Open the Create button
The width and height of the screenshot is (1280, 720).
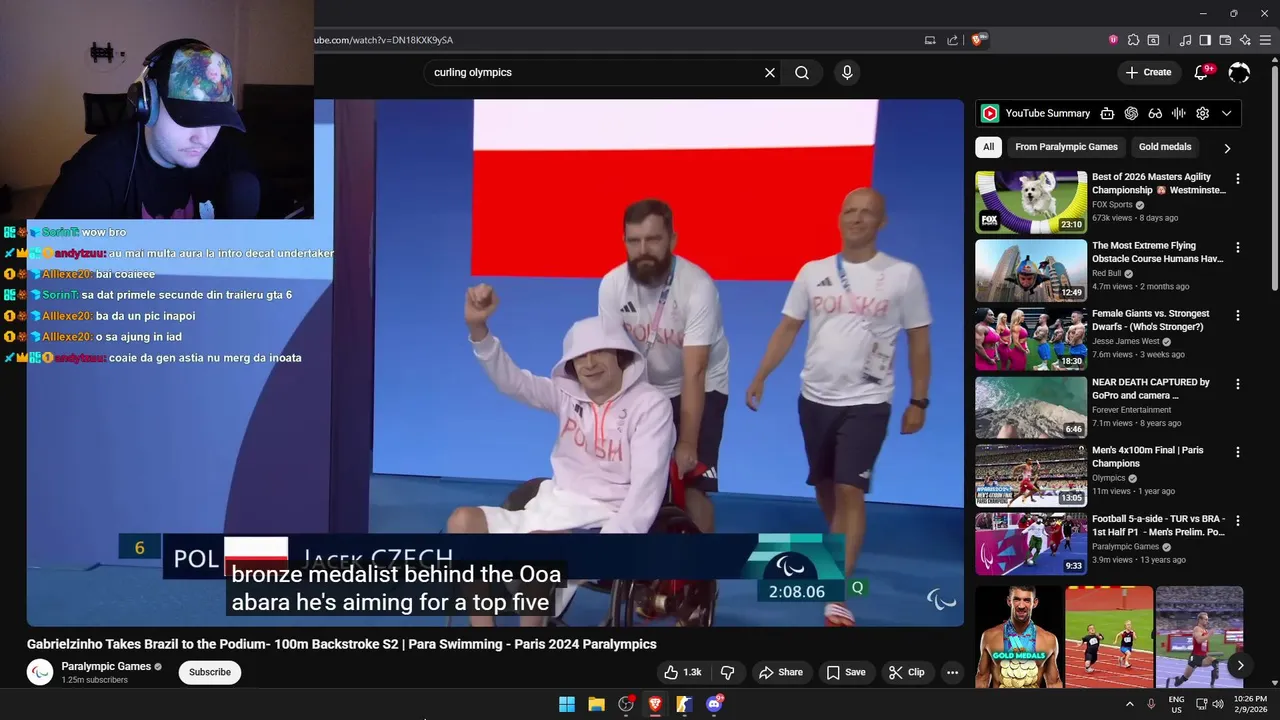coord(1148,72)
